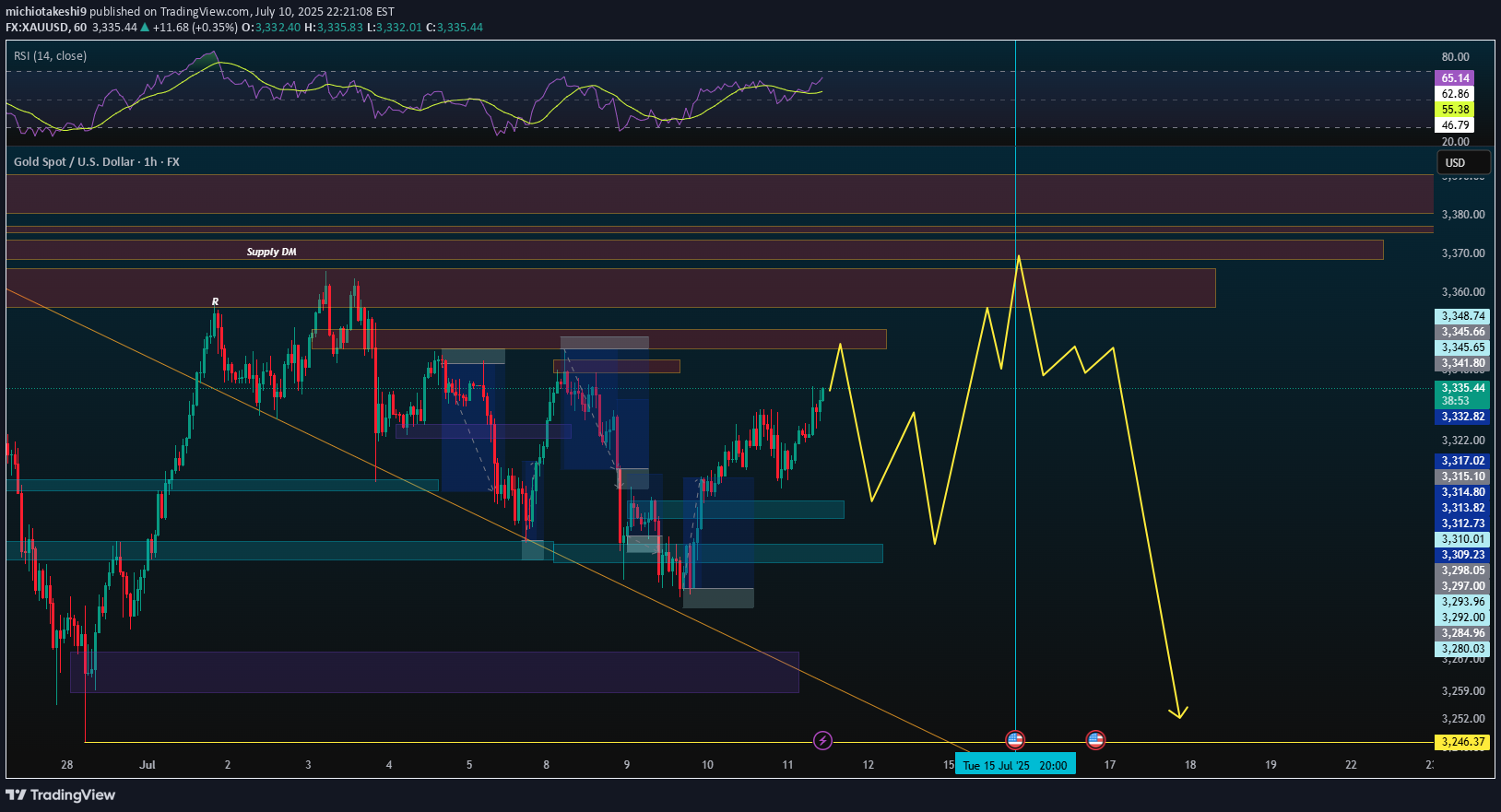Click the RSI value label 46.79
This screenshot has height=812, width=1501.
tap(1455, 125)
